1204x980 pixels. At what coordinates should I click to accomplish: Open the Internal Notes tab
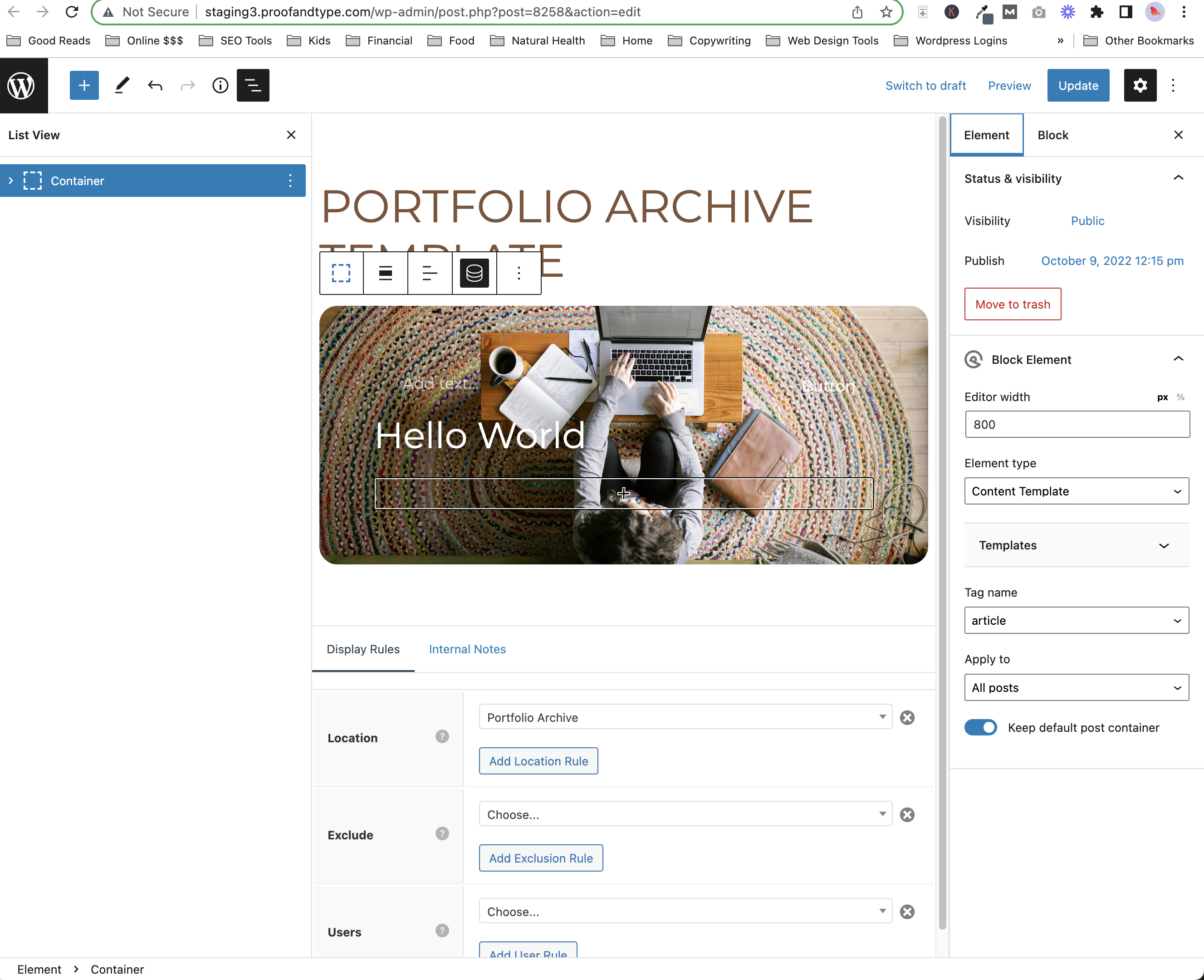pyautogui.click(x=467, y=649)
